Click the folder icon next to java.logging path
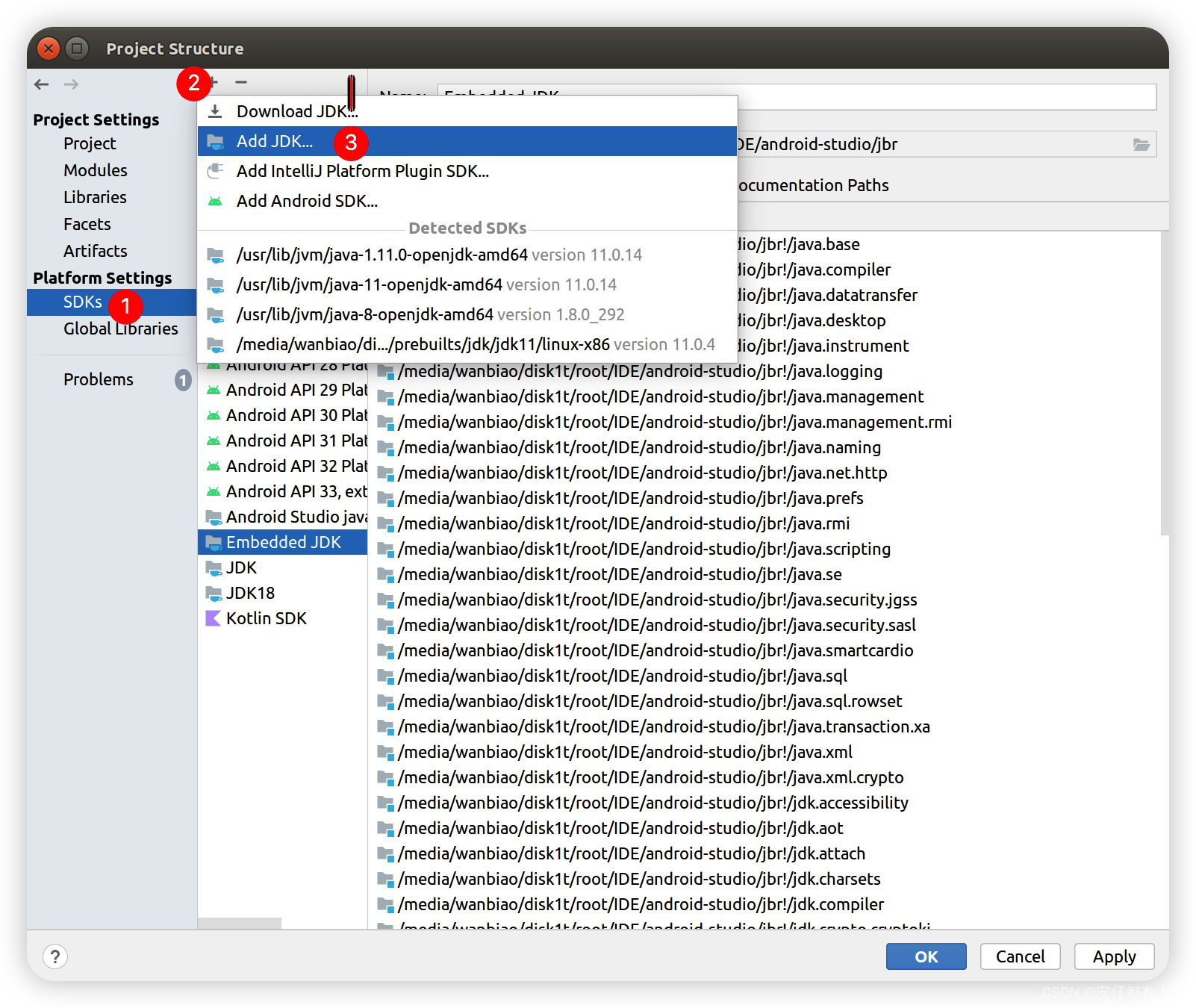The height and width of the screenshot is (1008, 1196). (x=385, y=372)
